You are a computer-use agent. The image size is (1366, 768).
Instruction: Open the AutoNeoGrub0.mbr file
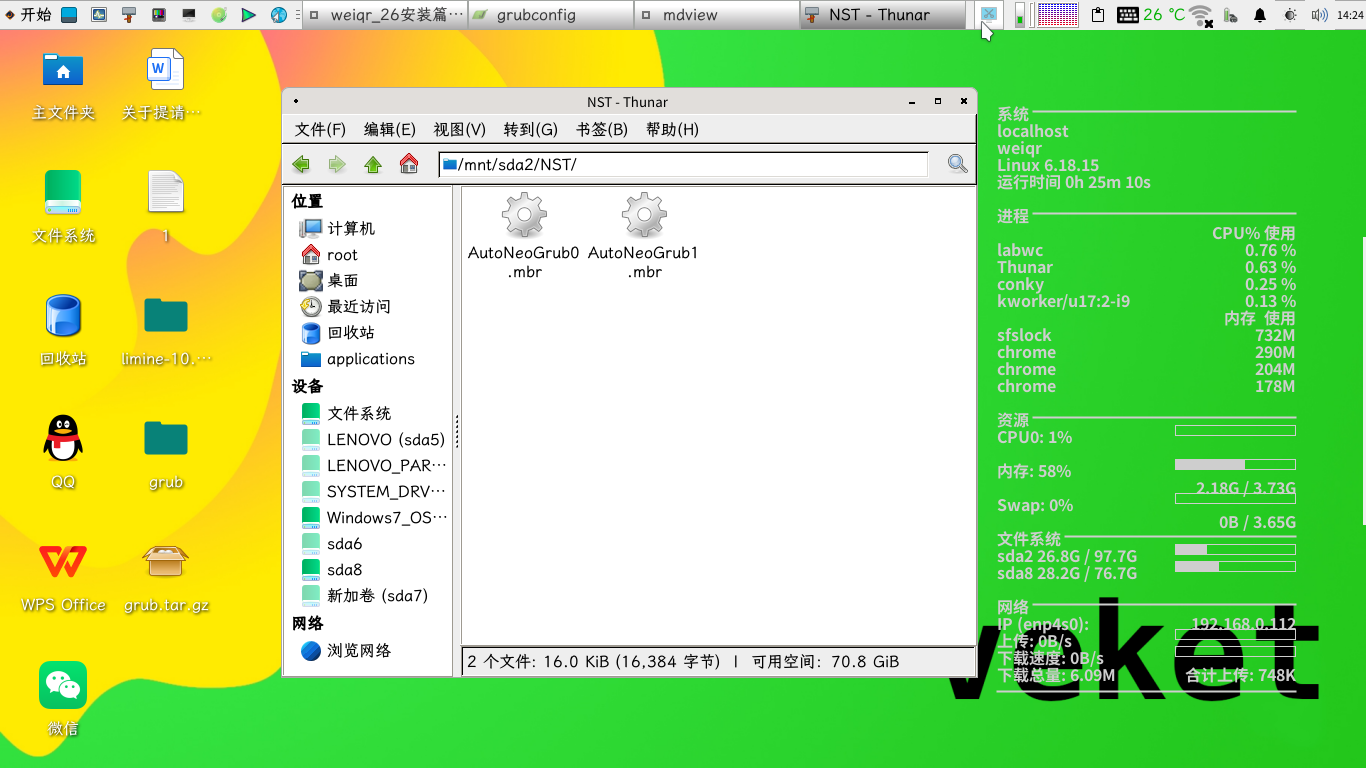click(522, 213)
